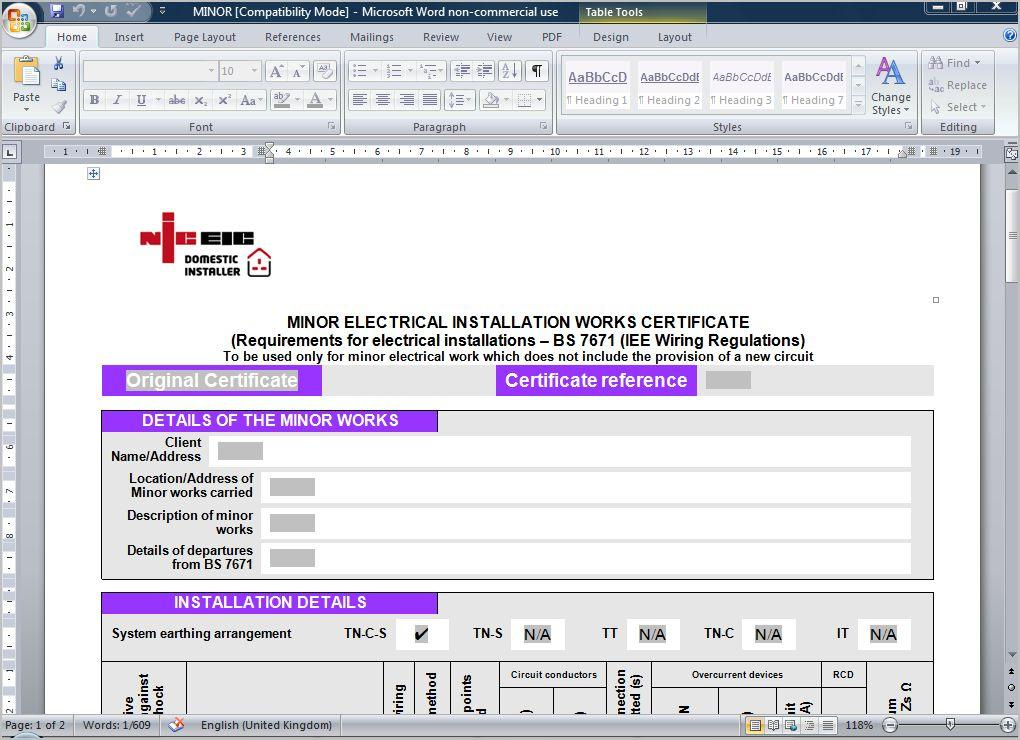1020x740 pixels.
Task: Choose the font color swatch
Action: tap(315, 100)
